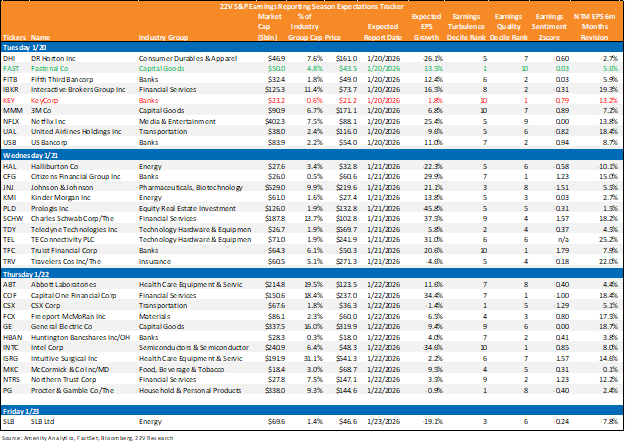Select the 'Earnings Sentiment Zscore' header
This screenshot has width=625, height=443.
[549, 27]
